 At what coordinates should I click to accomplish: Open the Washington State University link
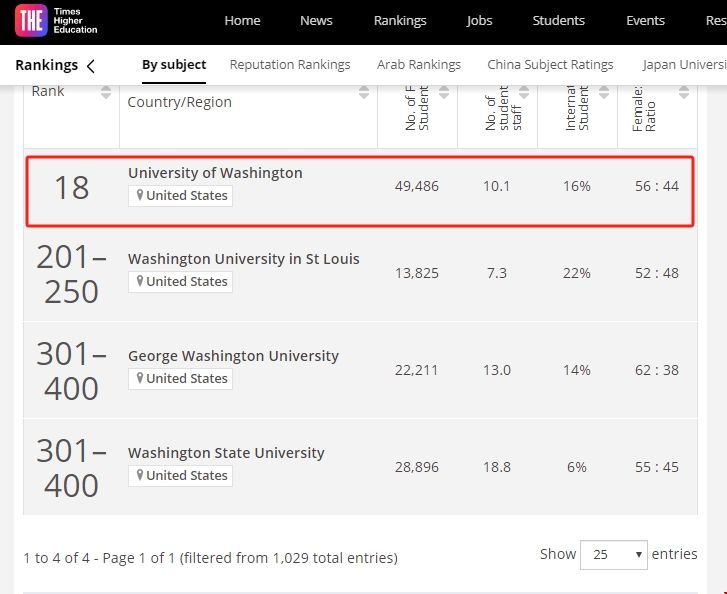coord(226,453)
